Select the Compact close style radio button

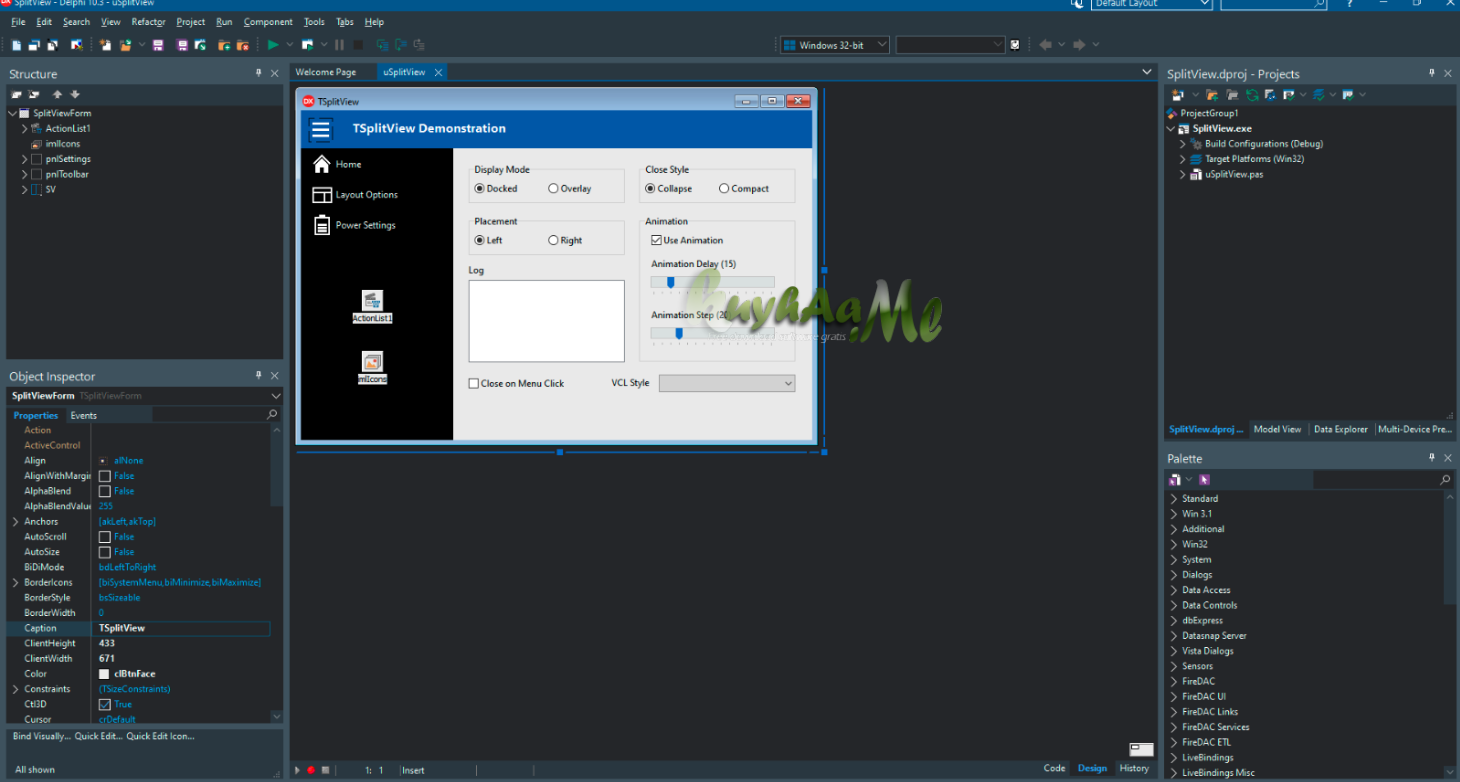724,189
